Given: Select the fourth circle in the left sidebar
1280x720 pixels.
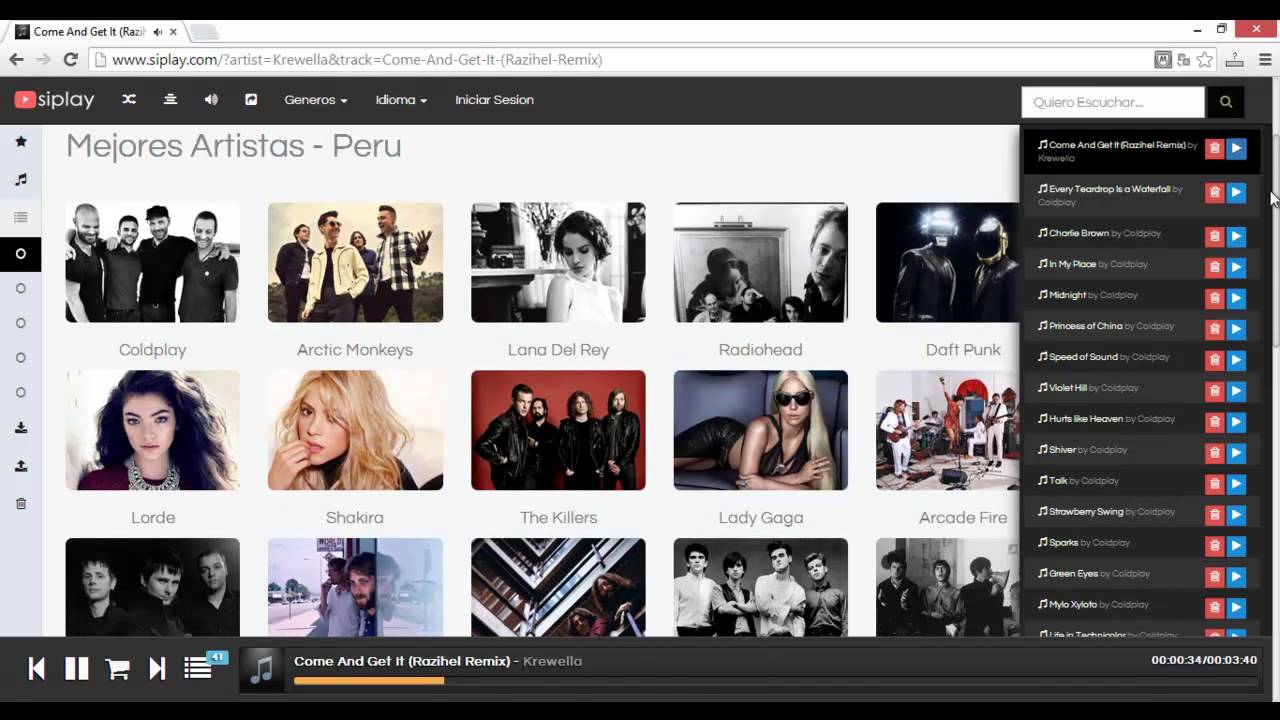Looking at the screenshot, I should (20, 358).
